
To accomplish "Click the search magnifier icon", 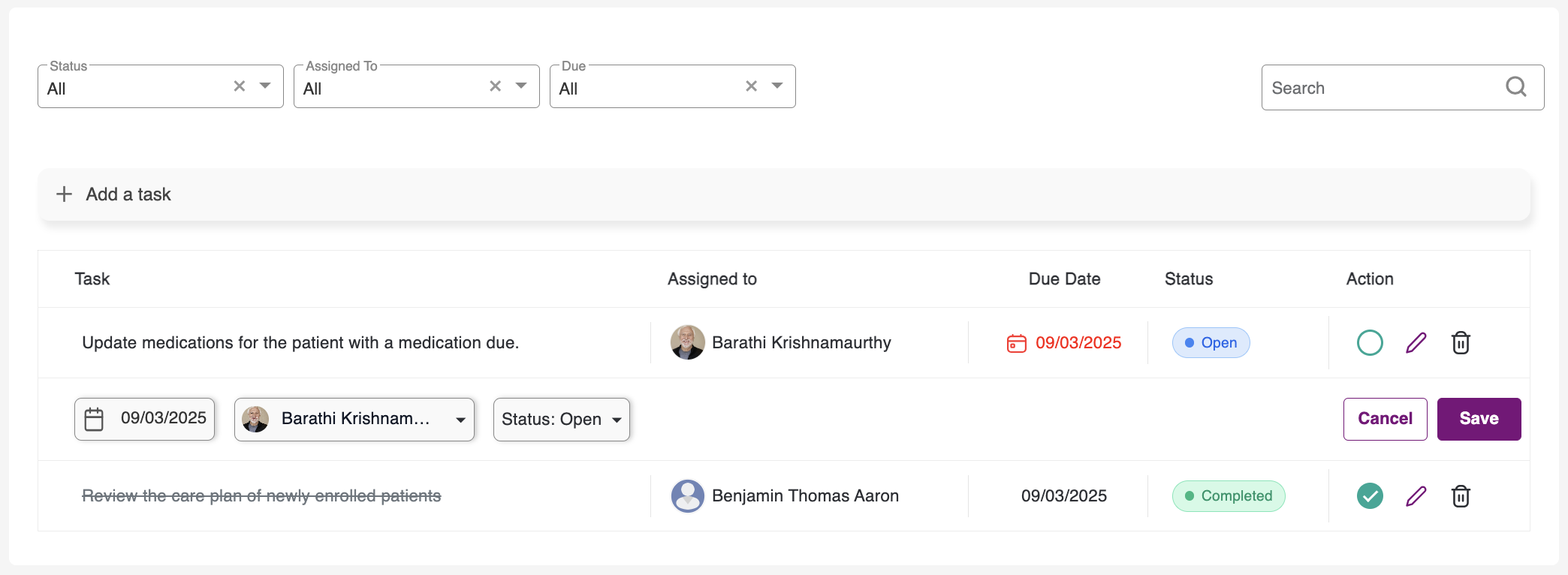I will click(1515, 87).
